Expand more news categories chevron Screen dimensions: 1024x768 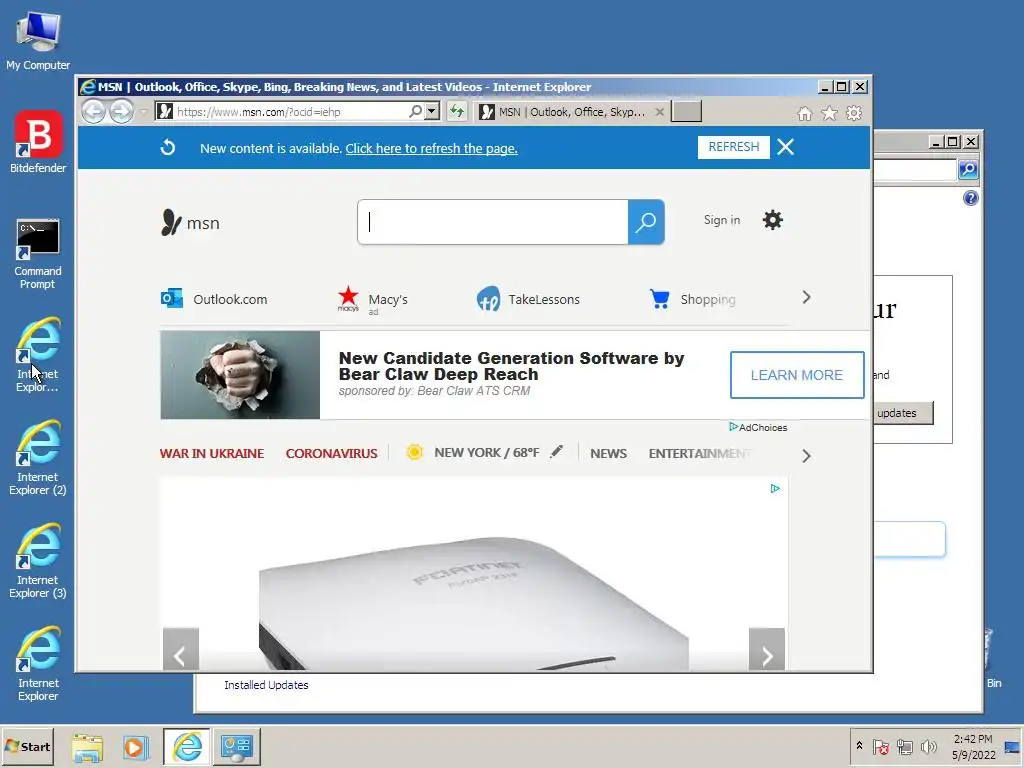[x=807, y=456]
